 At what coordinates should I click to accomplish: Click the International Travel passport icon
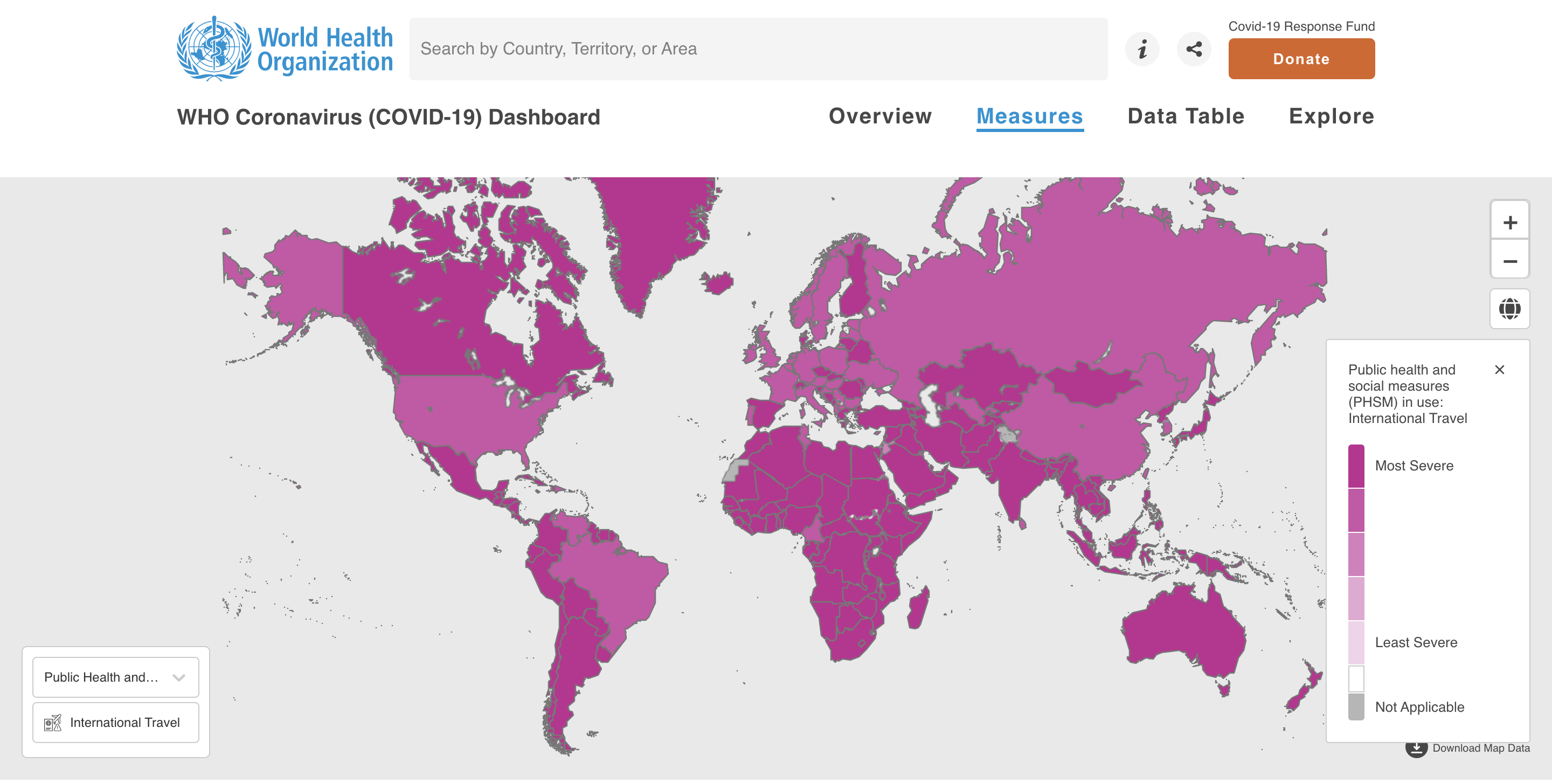52,722
